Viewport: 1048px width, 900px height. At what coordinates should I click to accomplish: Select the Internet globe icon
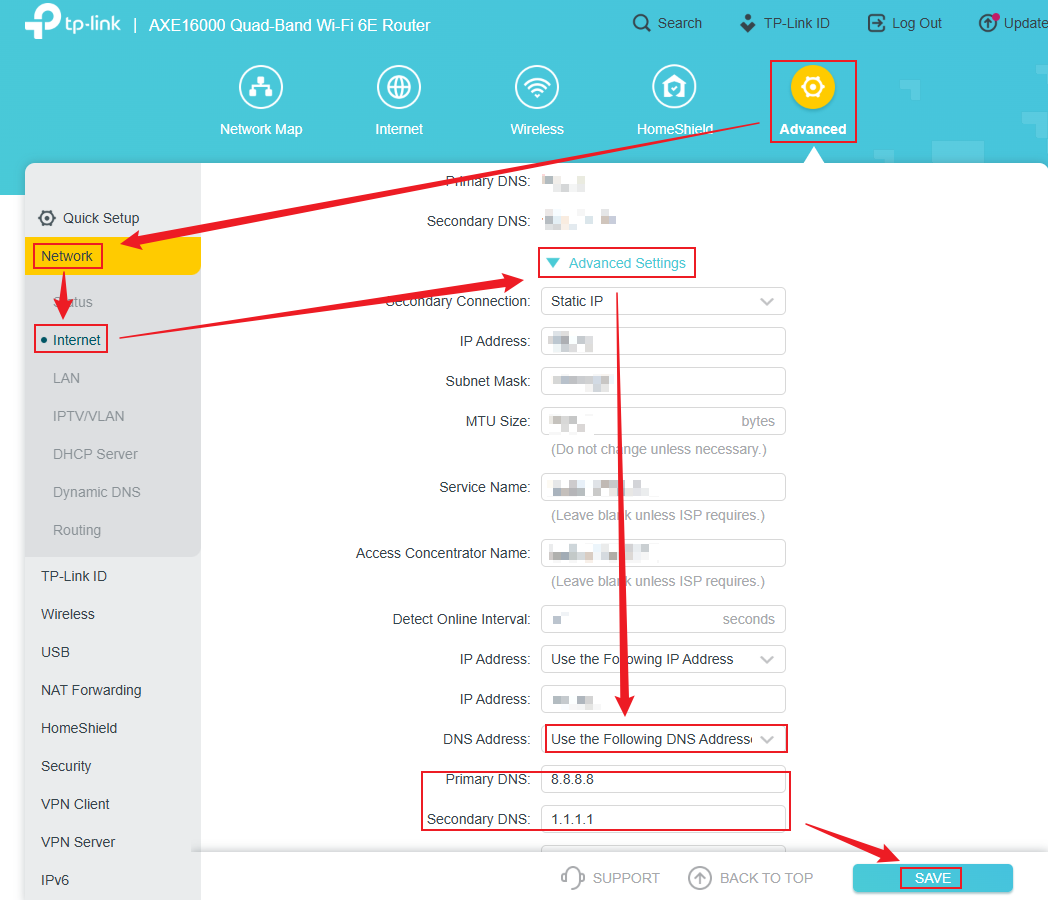click(399, 87)
